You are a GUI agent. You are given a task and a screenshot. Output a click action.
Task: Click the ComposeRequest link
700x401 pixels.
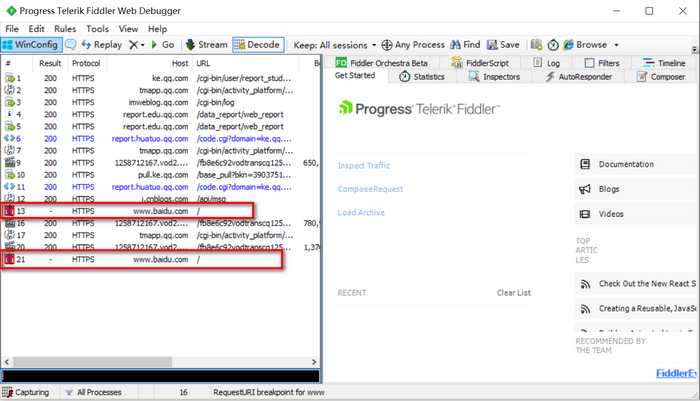pos(370,189)
